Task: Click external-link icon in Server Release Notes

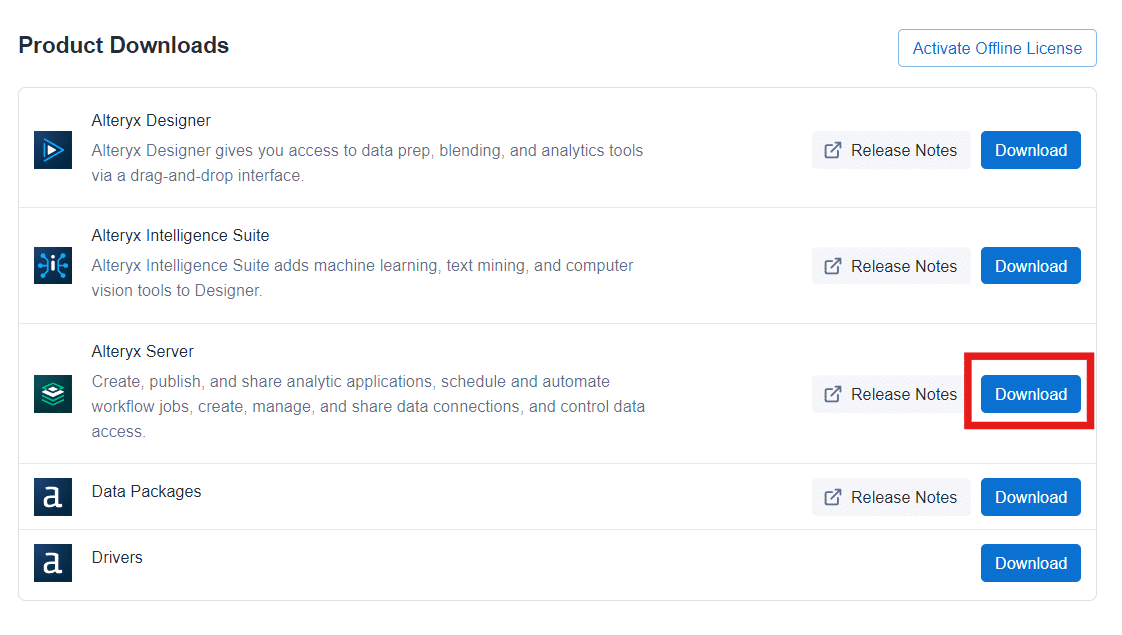Action: (x=832, y=394)
